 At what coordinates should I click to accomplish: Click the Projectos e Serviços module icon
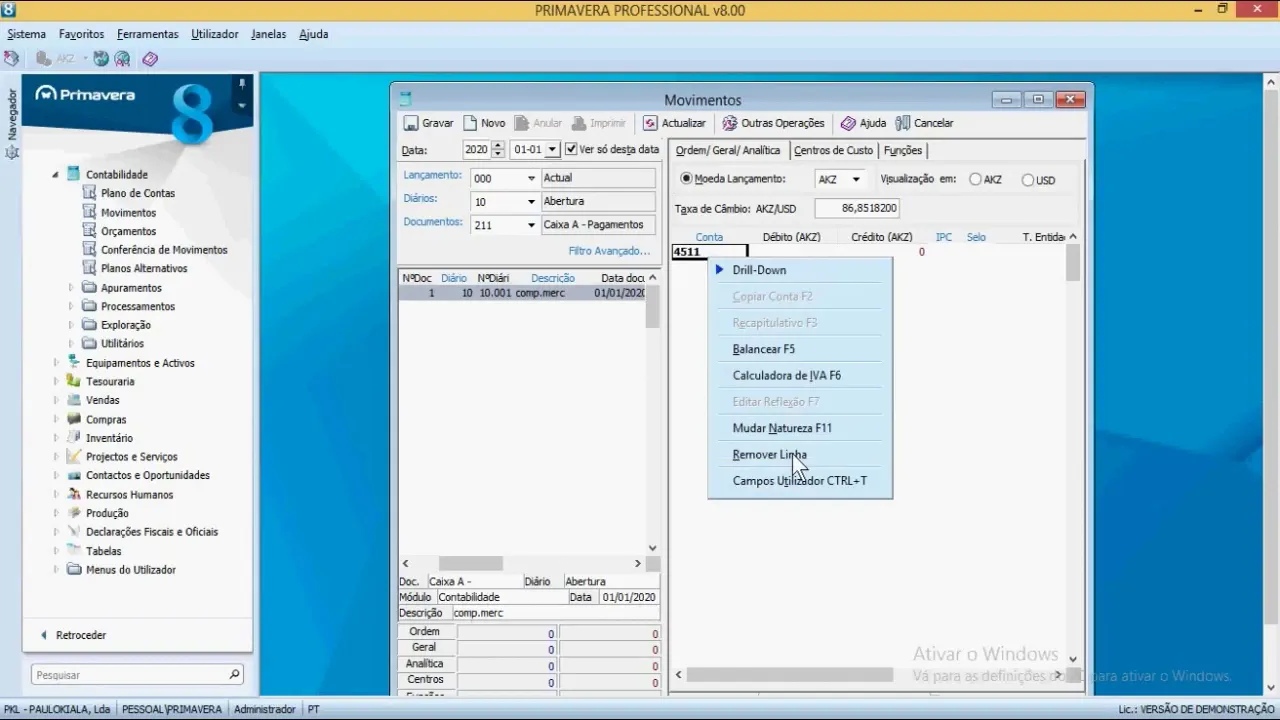(73, 456)
